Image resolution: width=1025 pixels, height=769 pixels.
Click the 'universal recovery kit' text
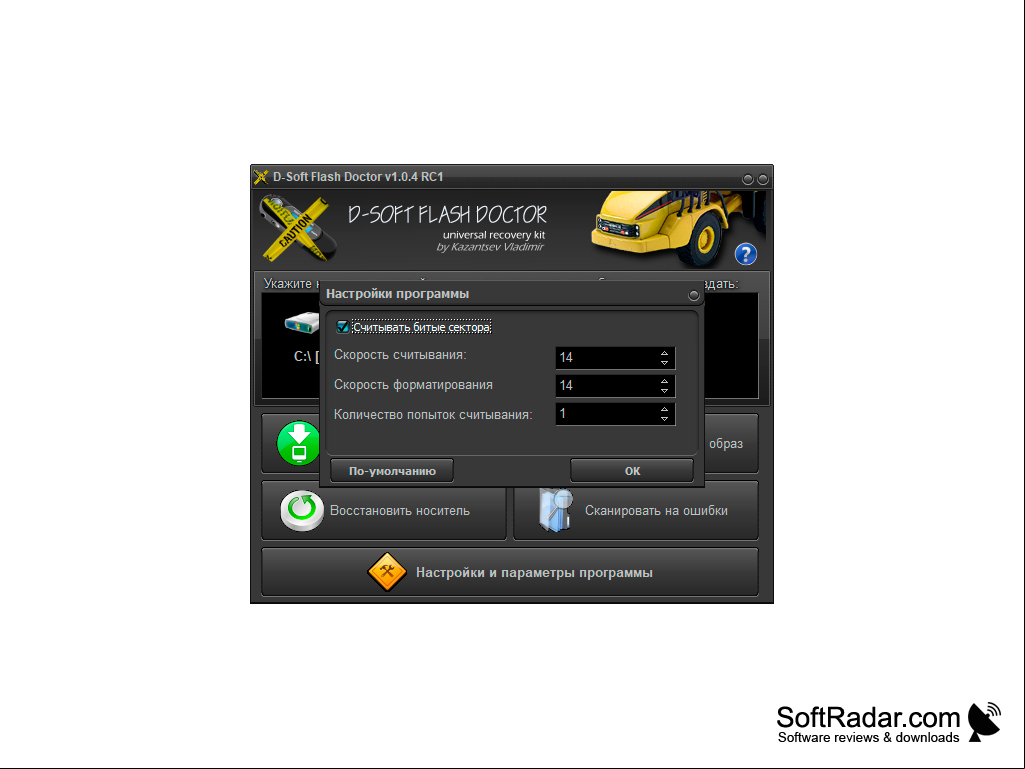[494, 235]
